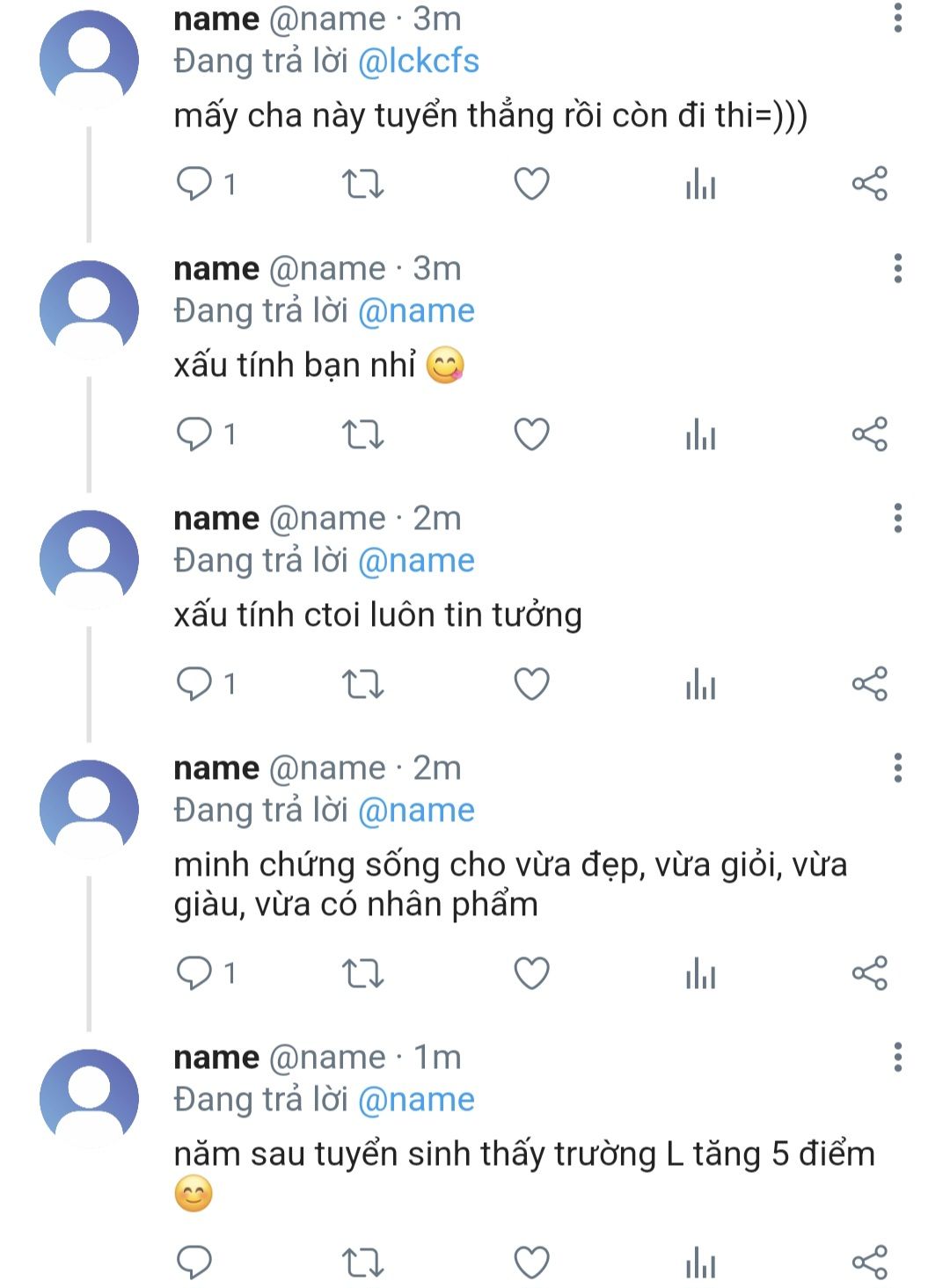View analytics for "xấu tính ctoi" reply

click(700, 684)
